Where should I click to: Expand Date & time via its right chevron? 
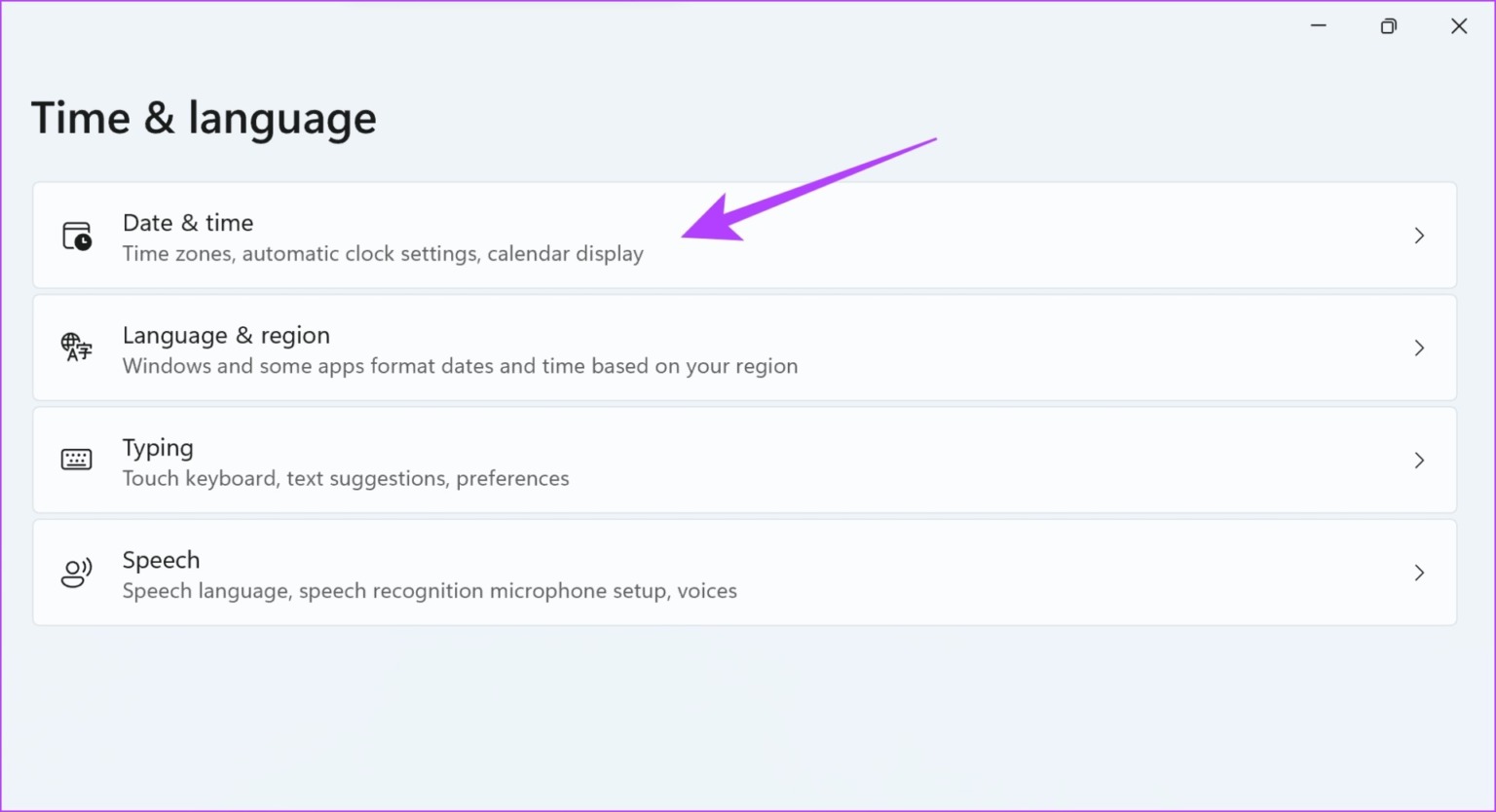point(1419,236)
